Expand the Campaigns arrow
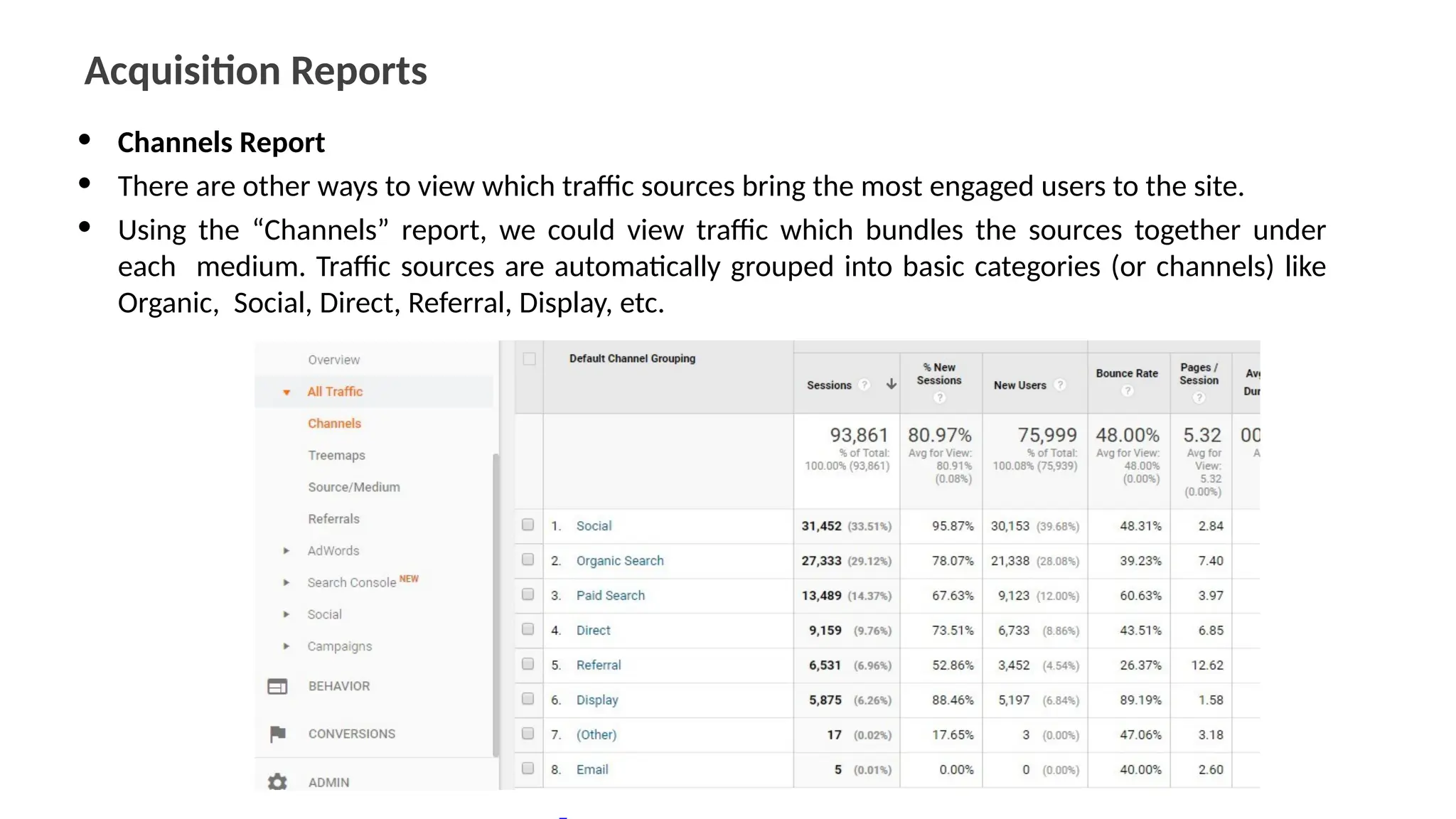This screenshot has height=819, width=1456. tap(286, 646)
